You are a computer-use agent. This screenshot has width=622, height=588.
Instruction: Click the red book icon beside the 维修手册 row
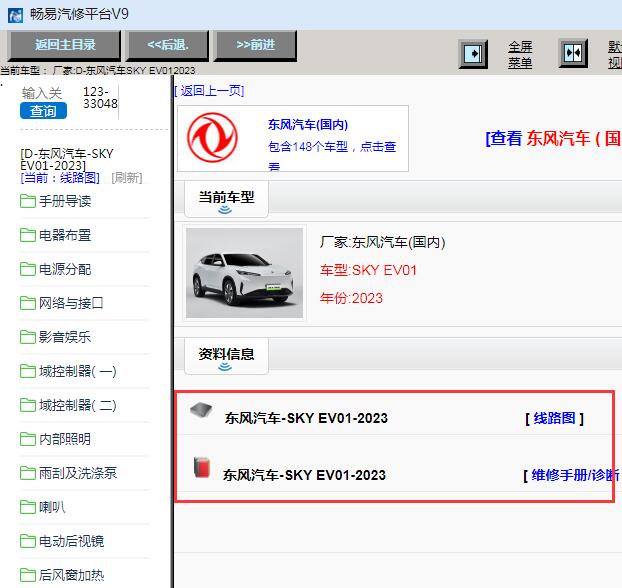(202, 468)
